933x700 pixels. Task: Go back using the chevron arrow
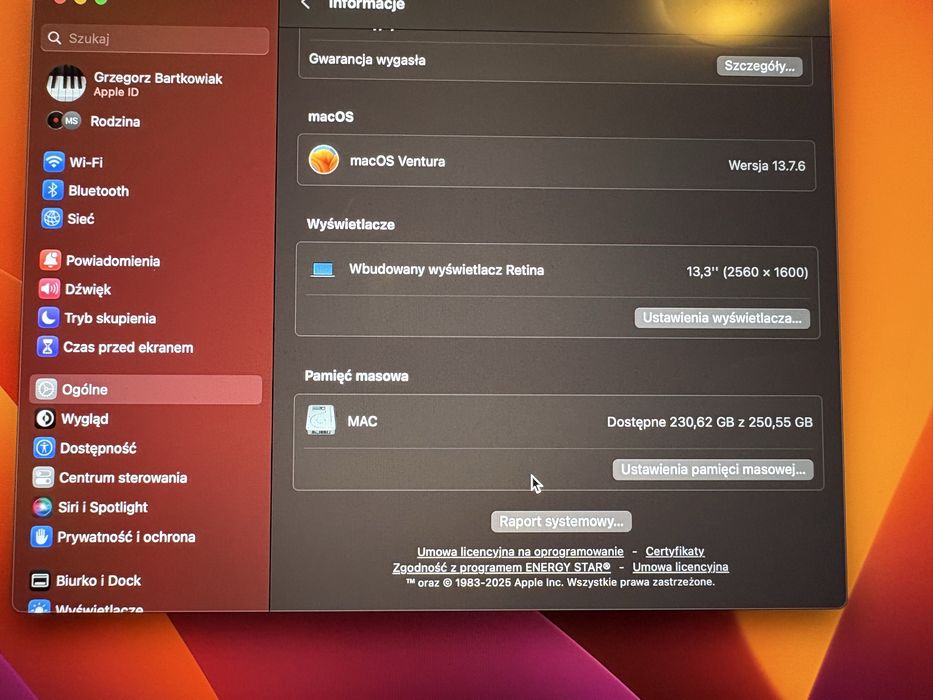click(x=305, y=4)
